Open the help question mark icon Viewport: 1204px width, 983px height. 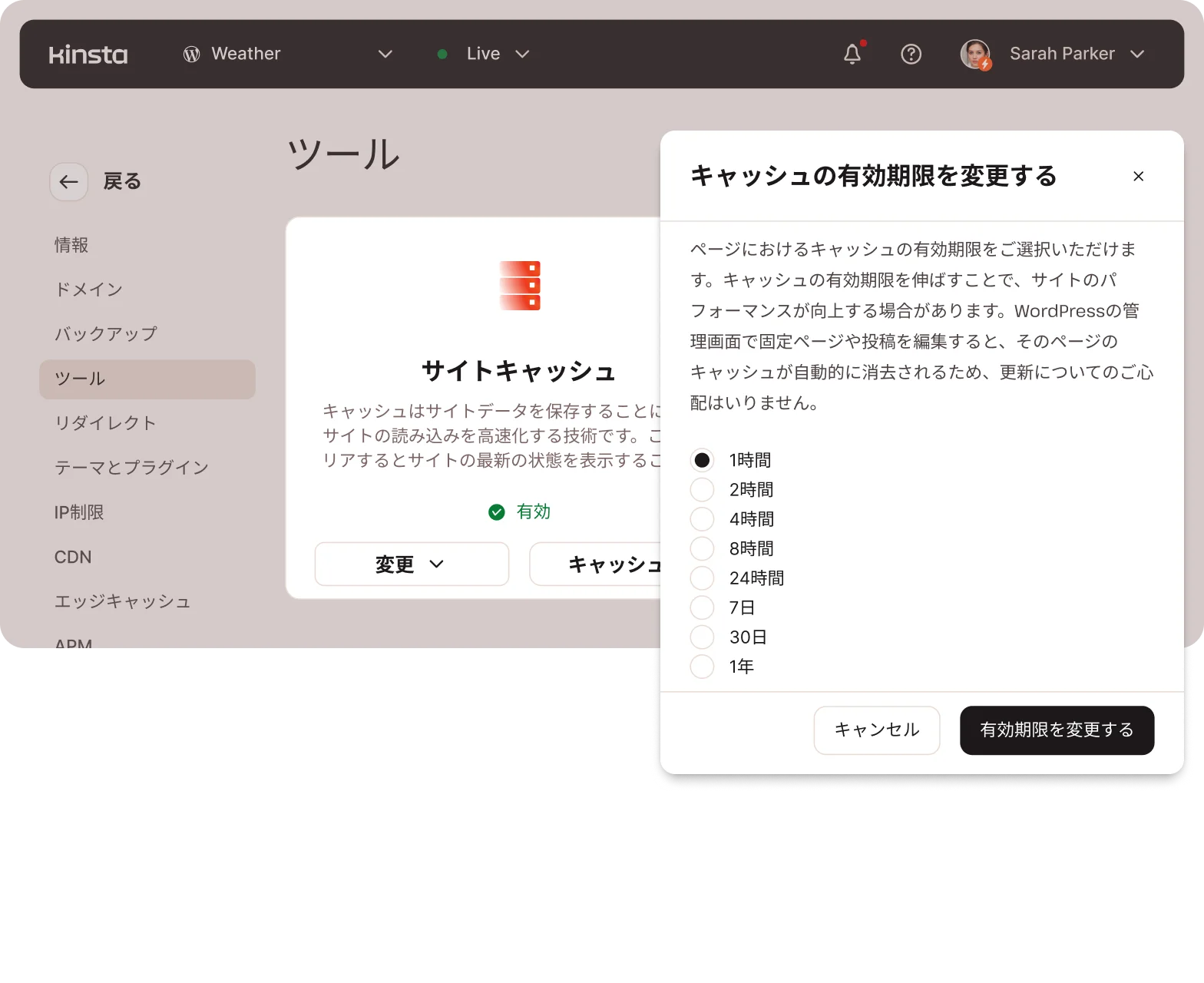[911, 54]
